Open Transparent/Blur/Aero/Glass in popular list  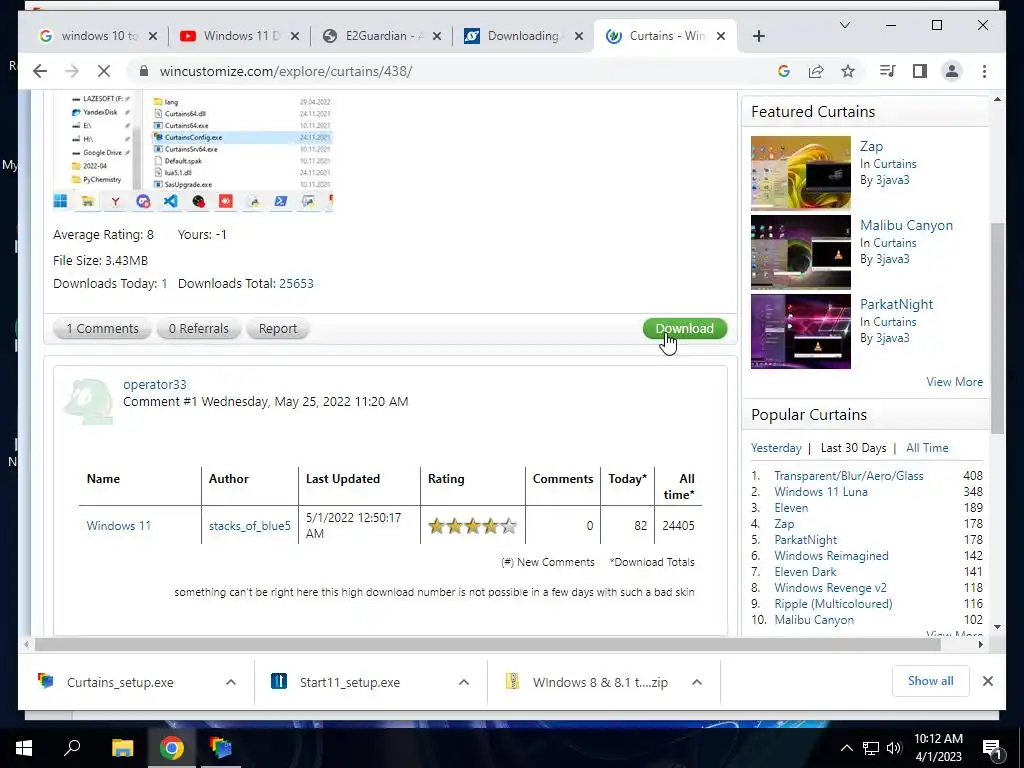tap(849, 475)
